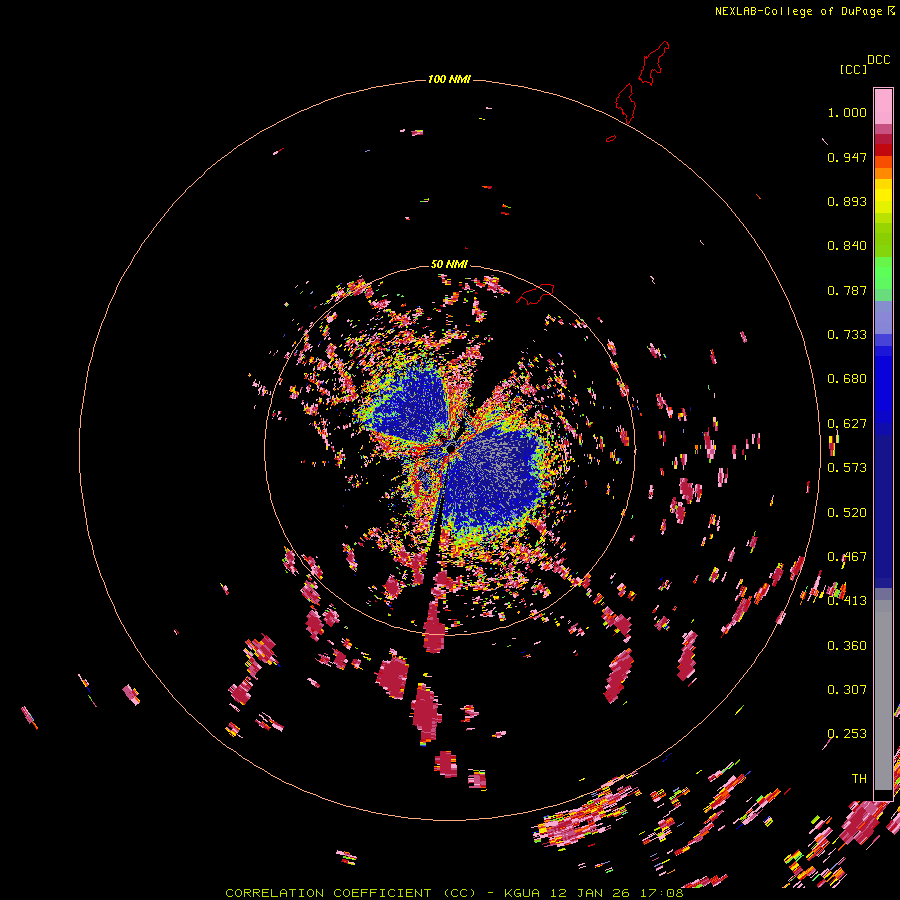Screen dimensions: 900x900
Task: Select the 0.947 scale value
Action: pos(847,157)
